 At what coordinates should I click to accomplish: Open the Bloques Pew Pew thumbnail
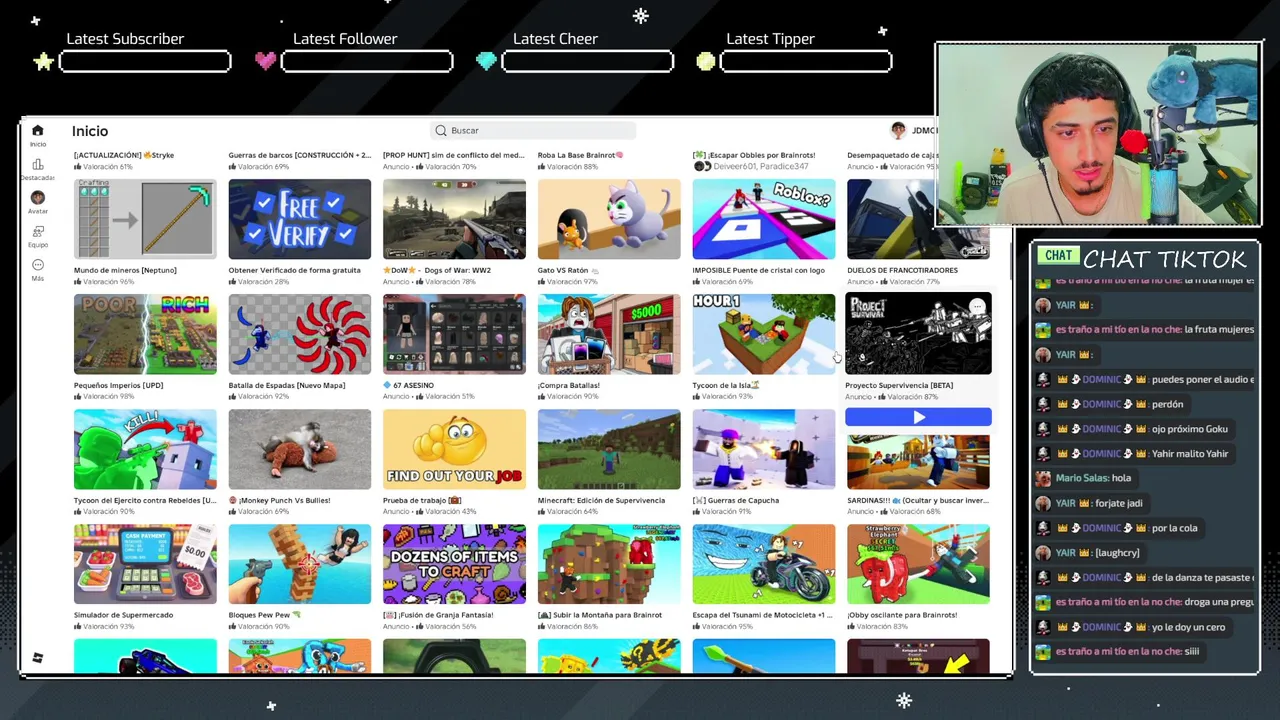[x=299, y=564]
